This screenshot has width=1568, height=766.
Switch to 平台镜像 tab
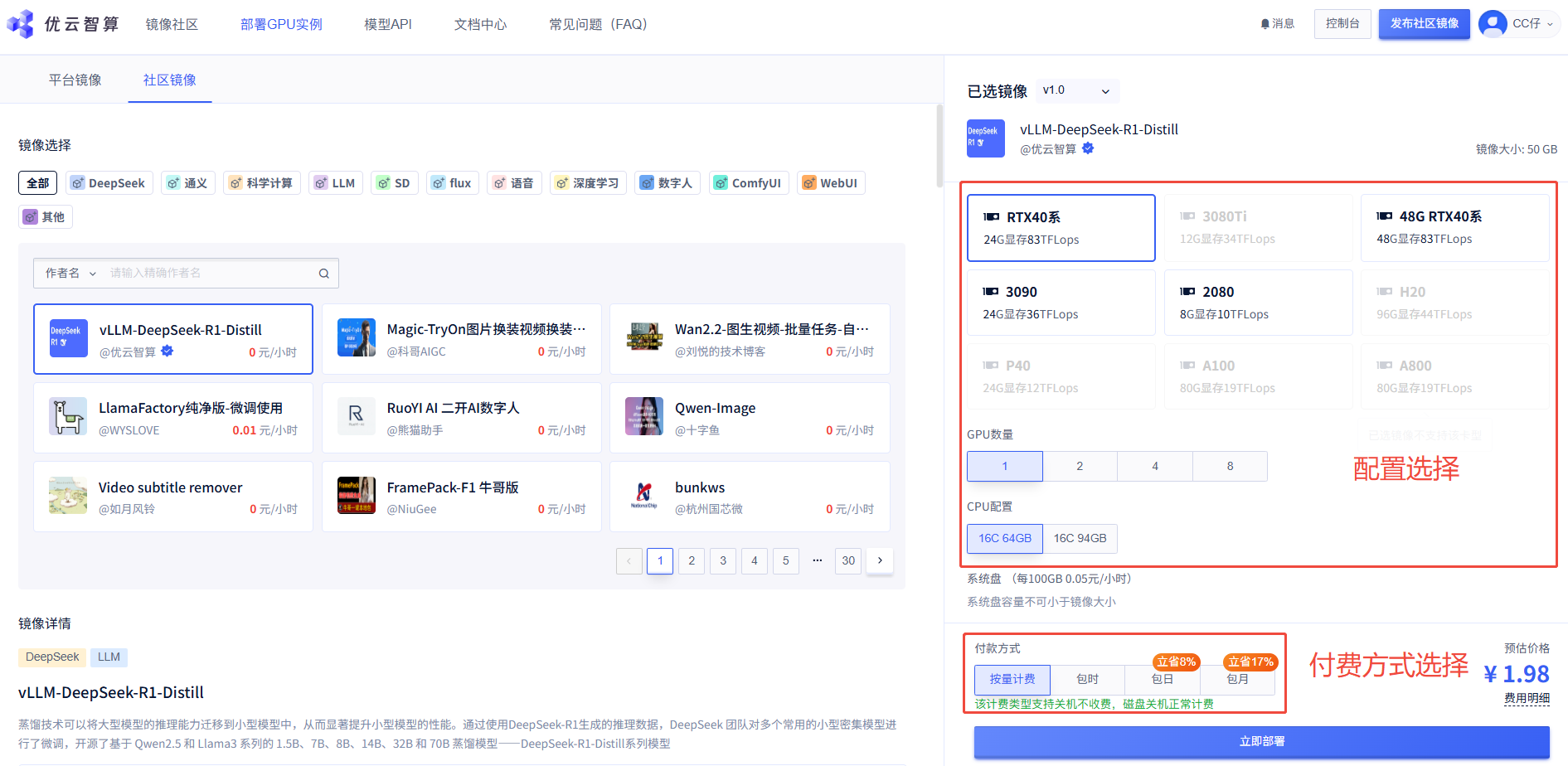[75, 80]
